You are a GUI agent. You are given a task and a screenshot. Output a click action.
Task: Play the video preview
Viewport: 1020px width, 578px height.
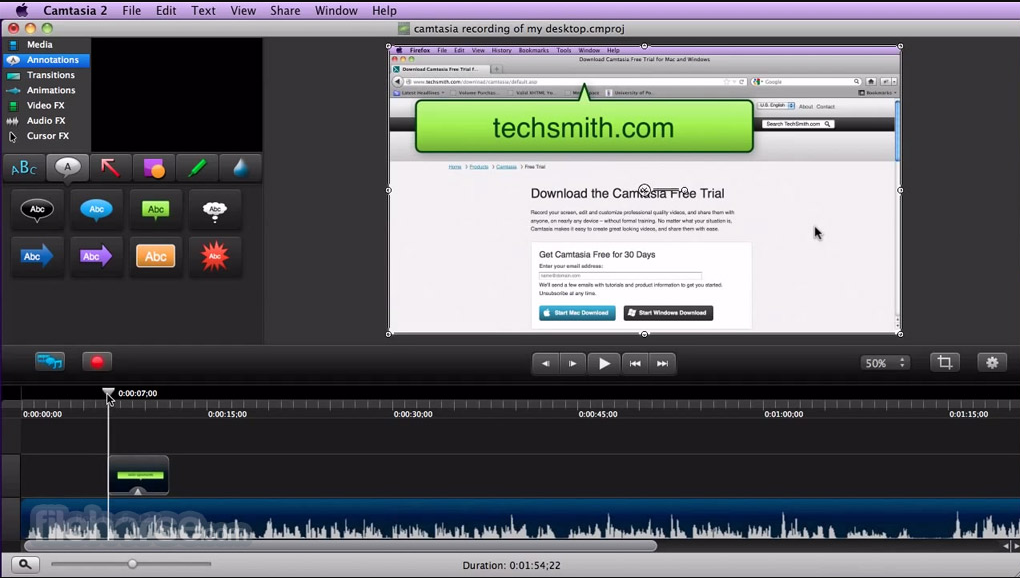[x=604, y=363]
